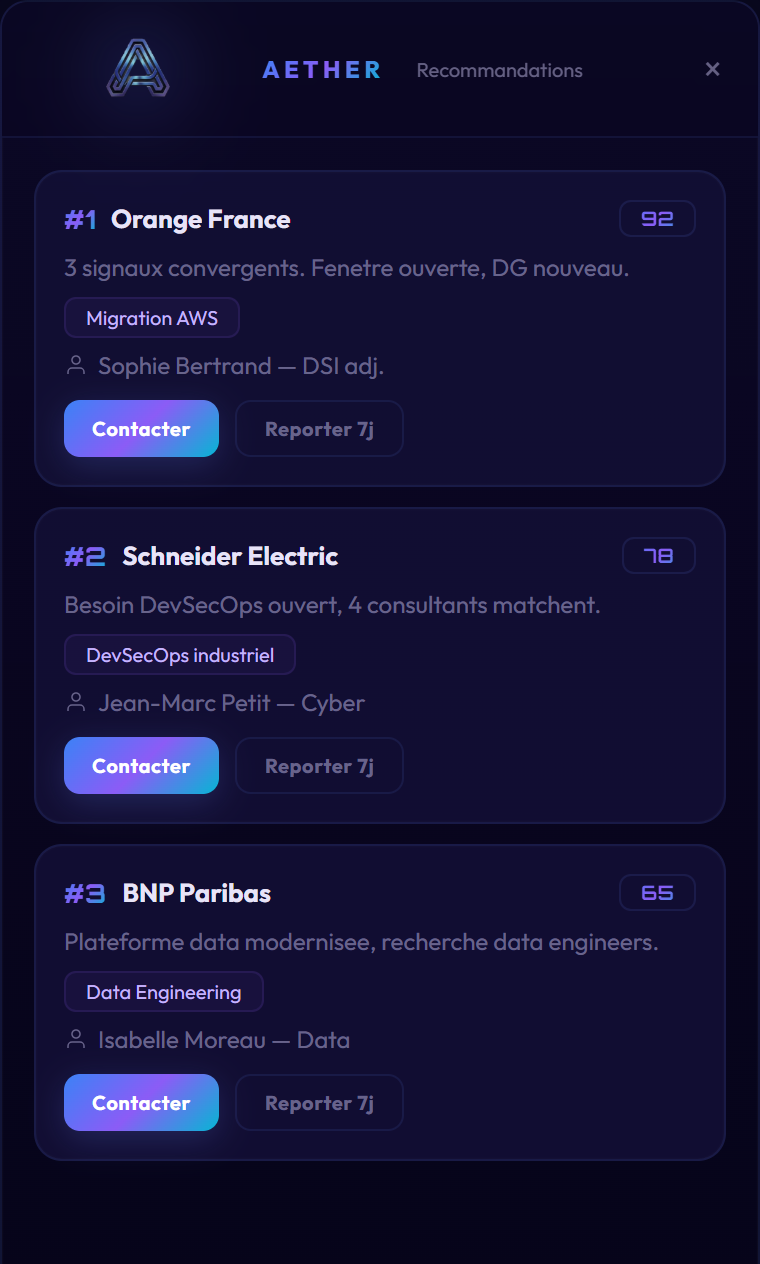Postpone BNP Paribas with Reporter 7j
This screenshot has height=1264, width=760.
319,1103
